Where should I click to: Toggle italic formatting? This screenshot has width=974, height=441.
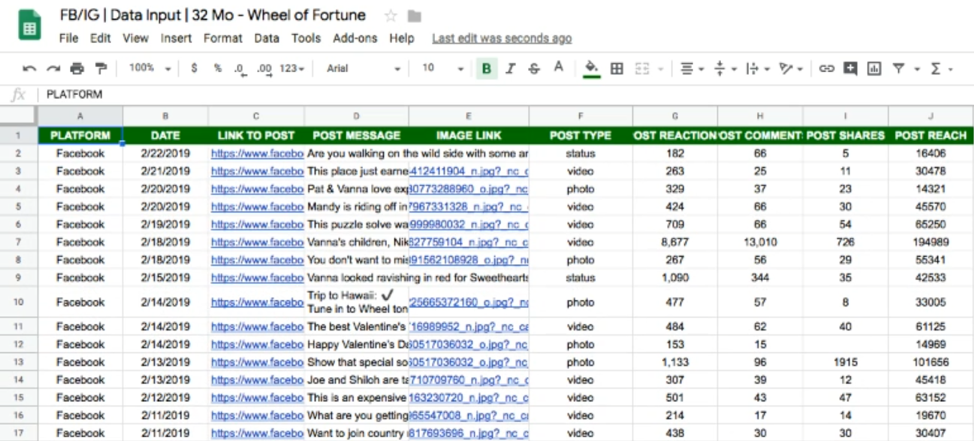pyautogui.click(x=511, y=68)
